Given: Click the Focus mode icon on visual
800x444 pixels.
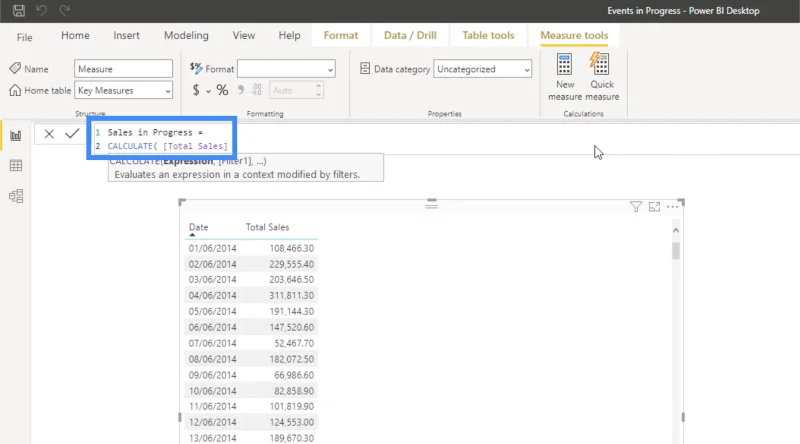Looking at the screenshot, I should coord(654,207).
